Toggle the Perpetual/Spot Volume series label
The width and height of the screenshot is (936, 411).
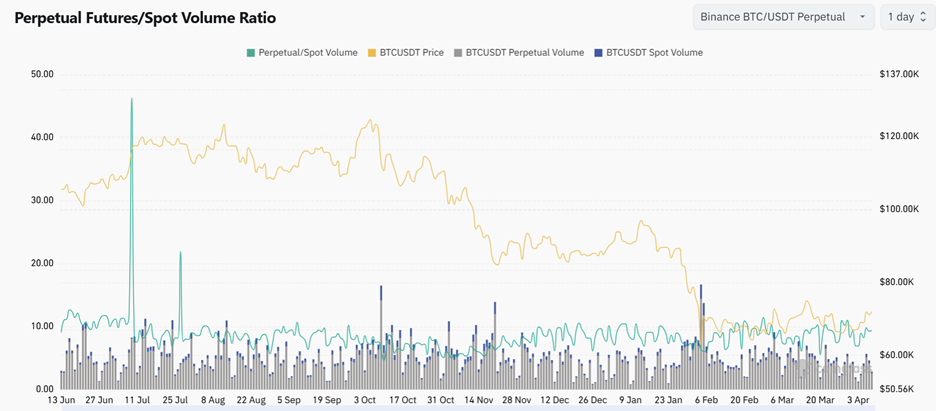click(x=308, y=52)
